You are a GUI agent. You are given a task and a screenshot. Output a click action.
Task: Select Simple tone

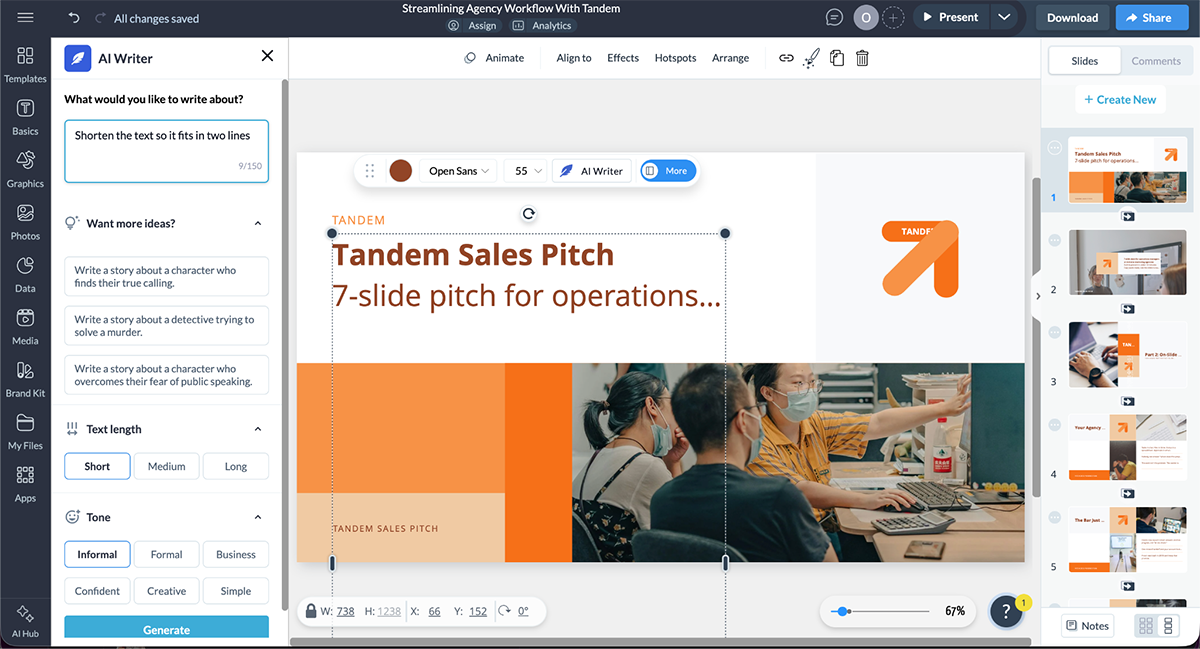pyautogui.click(x=236, y=591)
